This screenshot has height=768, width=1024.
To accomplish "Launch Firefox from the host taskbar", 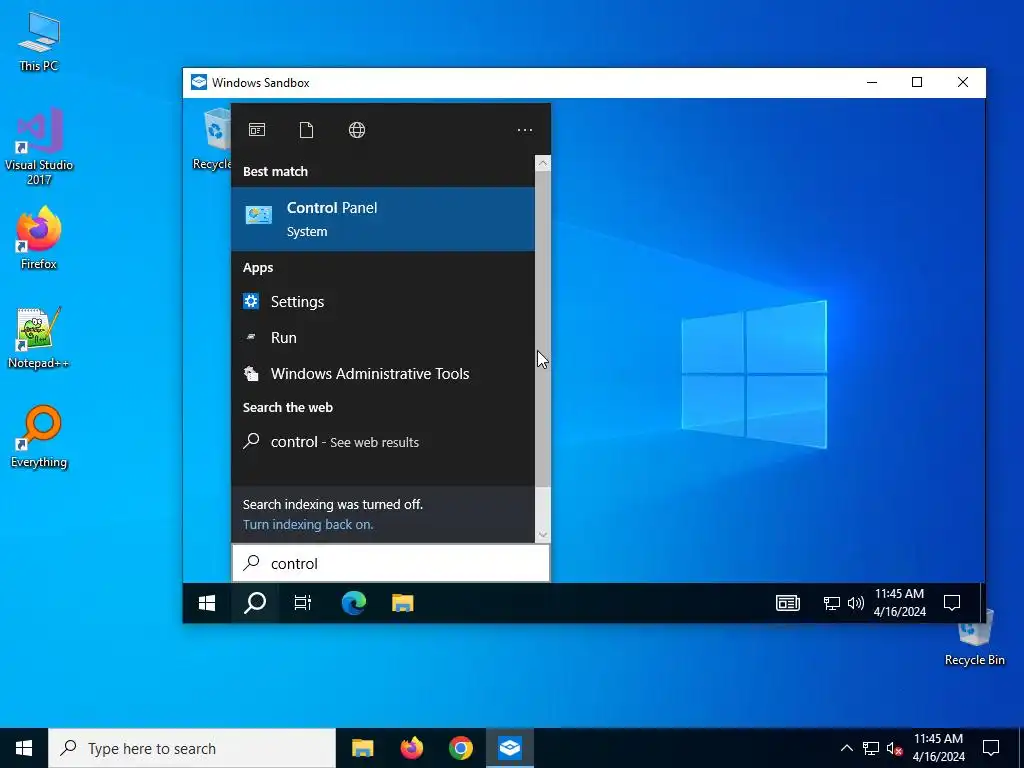I will pyautogui.click(x=411, y=748).
